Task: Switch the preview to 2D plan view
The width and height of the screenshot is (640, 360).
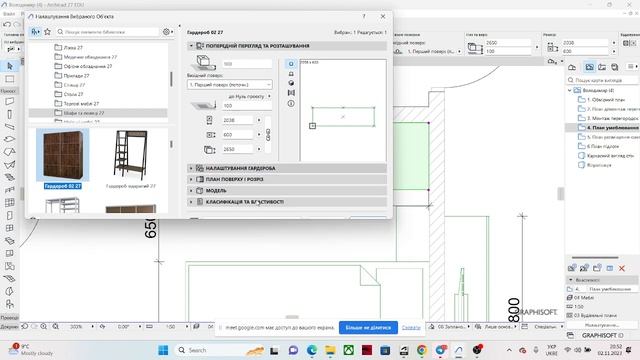Action: coord(291,64)
